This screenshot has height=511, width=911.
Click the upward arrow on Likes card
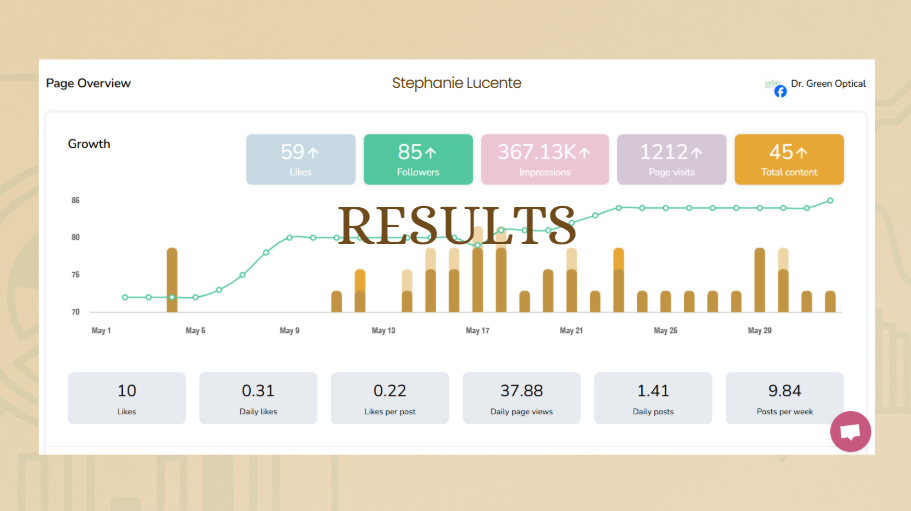tap(313, 153)
